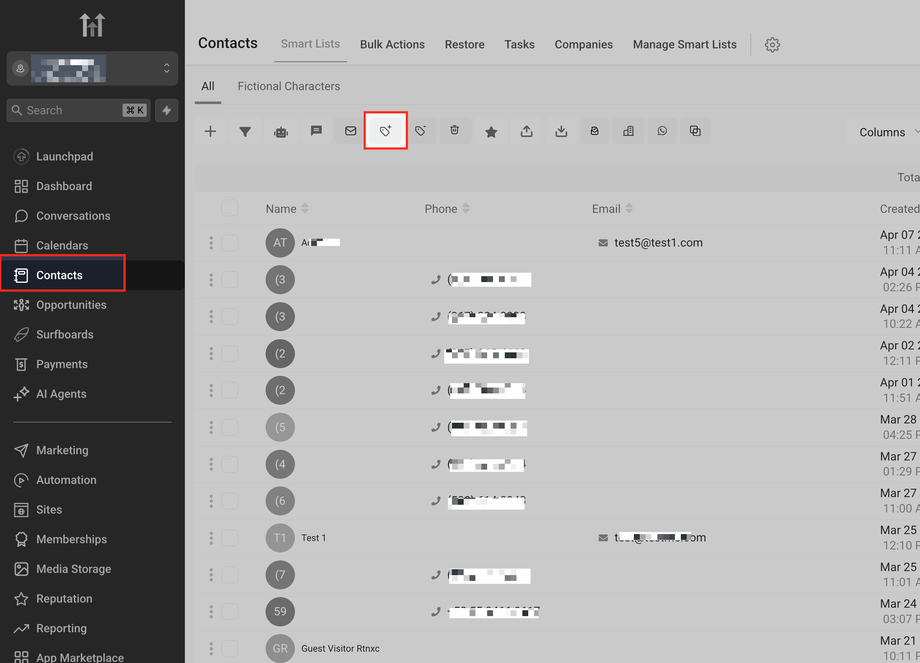Click the WhatsApp message icon
This screenshot has width=920, height=663.
pyautogui.click(x=662, y=131)
